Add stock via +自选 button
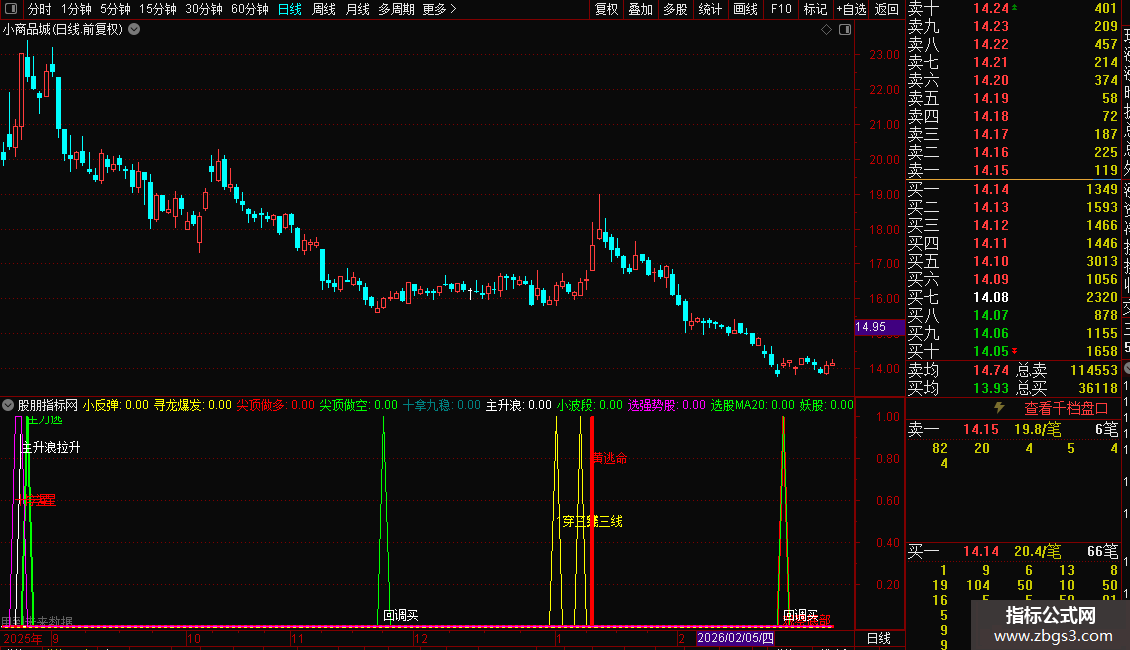This screenshot has width=1130, height=650. pyautogui.click(x=851, y=9)
